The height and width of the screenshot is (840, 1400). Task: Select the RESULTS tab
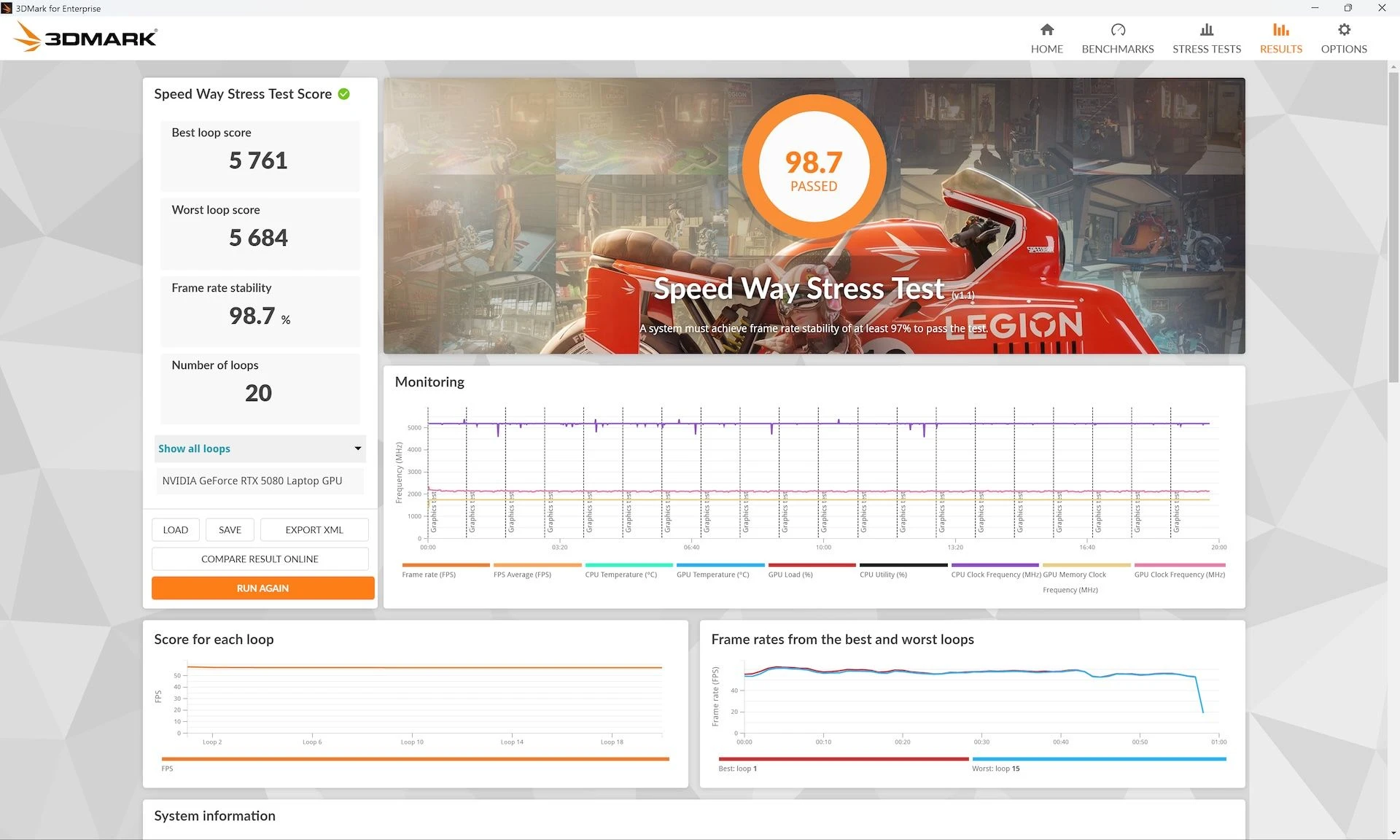[x=1281, y=39]
